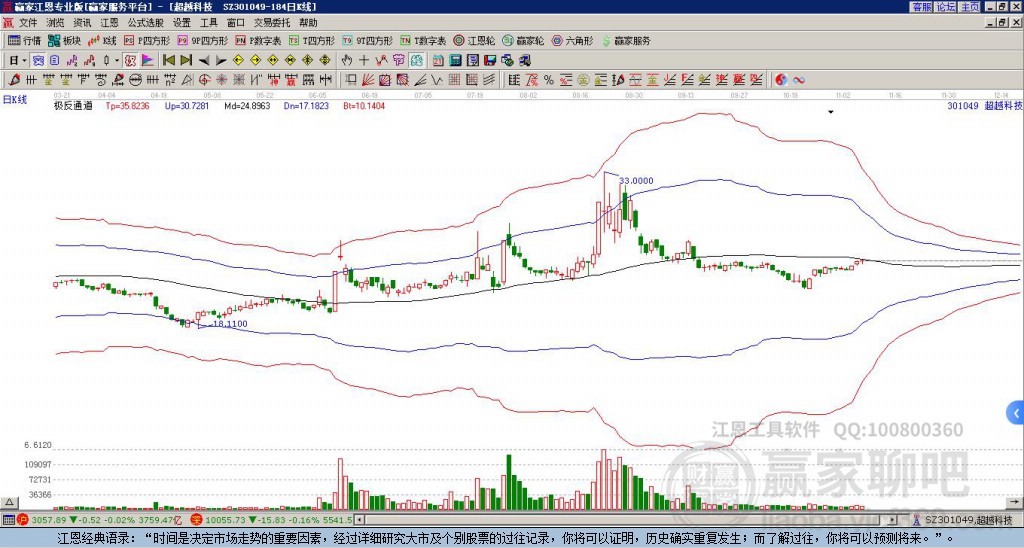
Task: Open the 工具 menu
Action: click(x=208, y=23)
